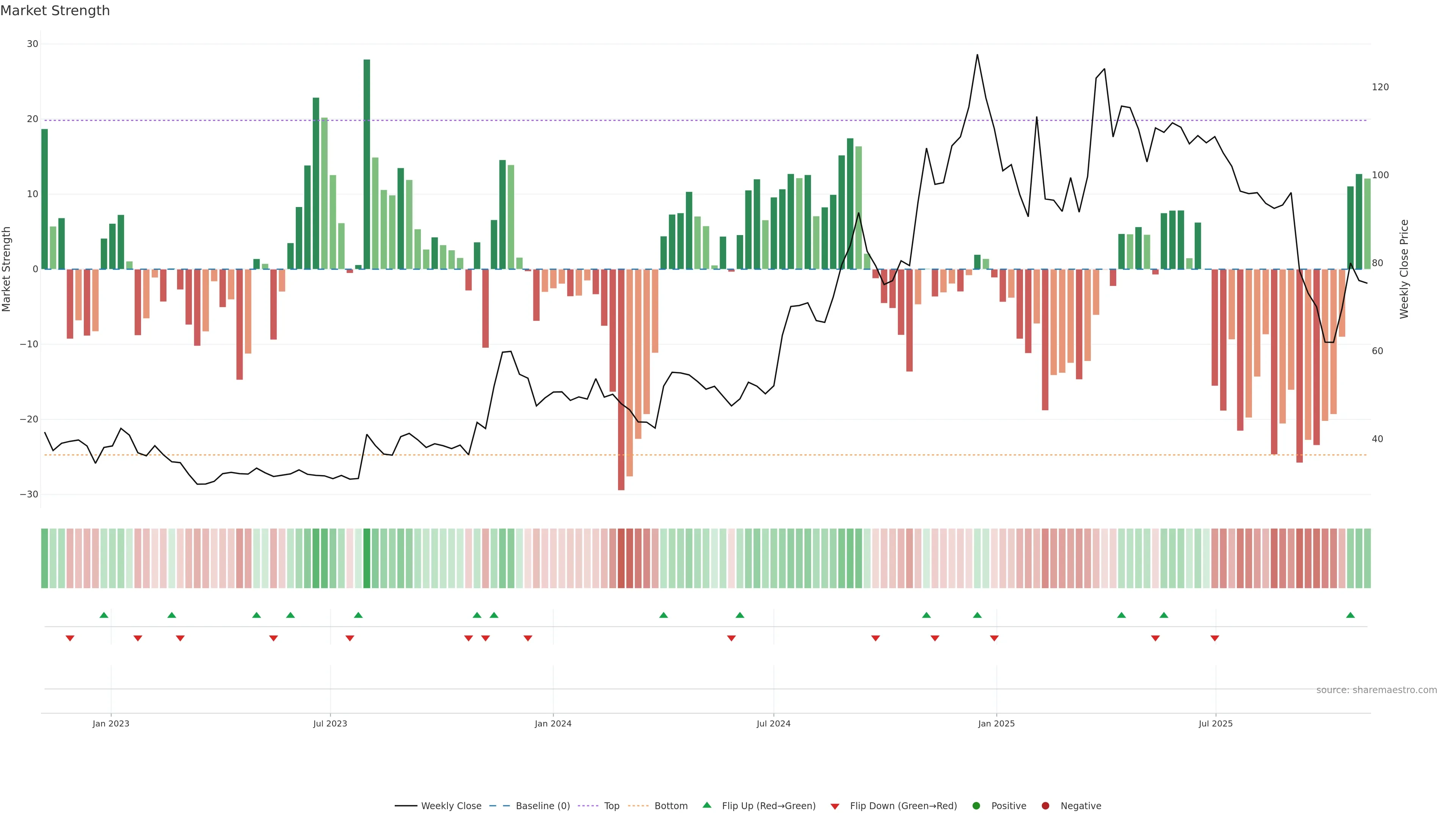Click the tallest green bar in July 2023
Screen dimensions: 1456x819
coord(367,164)
